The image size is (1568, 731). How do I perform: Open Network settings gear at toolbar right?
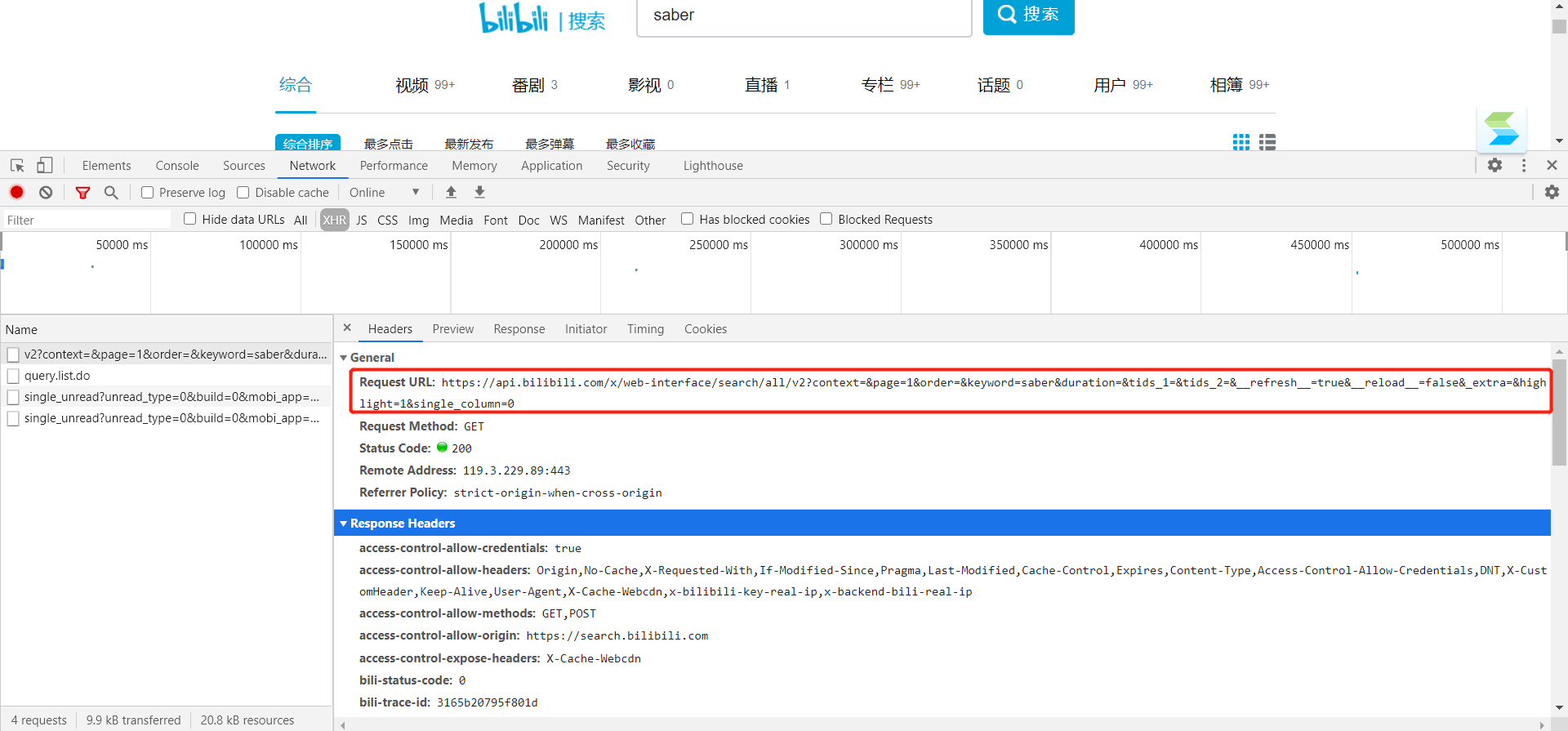click(1552, 192)
